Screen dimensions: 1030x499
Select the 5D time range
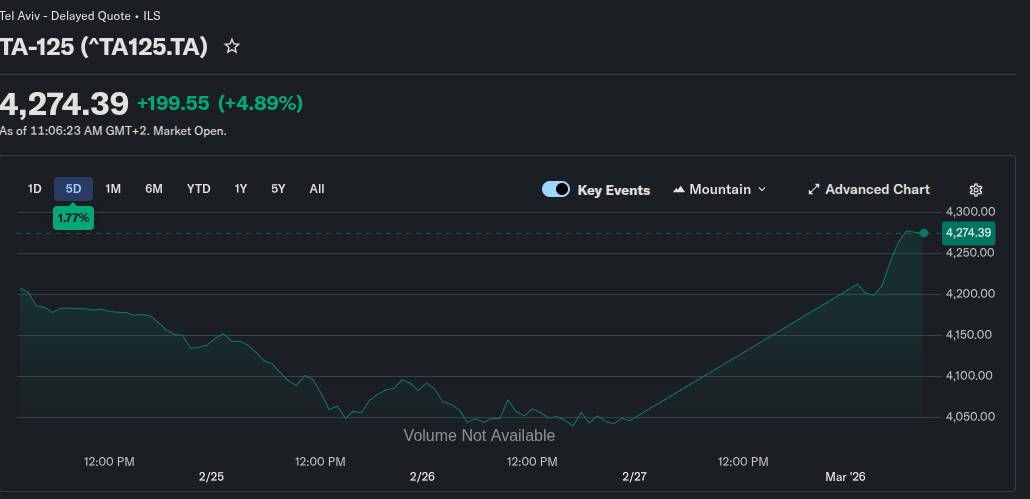73,189
